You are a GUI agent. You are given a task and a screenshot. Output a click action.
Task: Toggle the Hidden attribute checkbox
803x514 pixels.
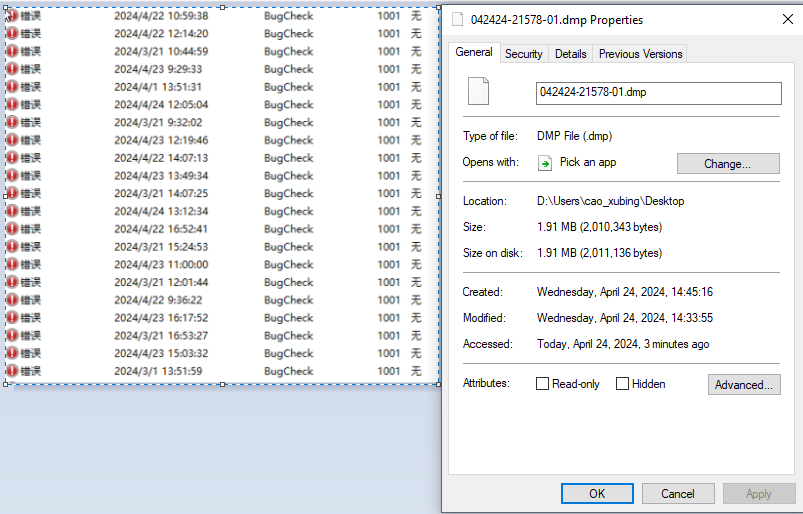622,383
